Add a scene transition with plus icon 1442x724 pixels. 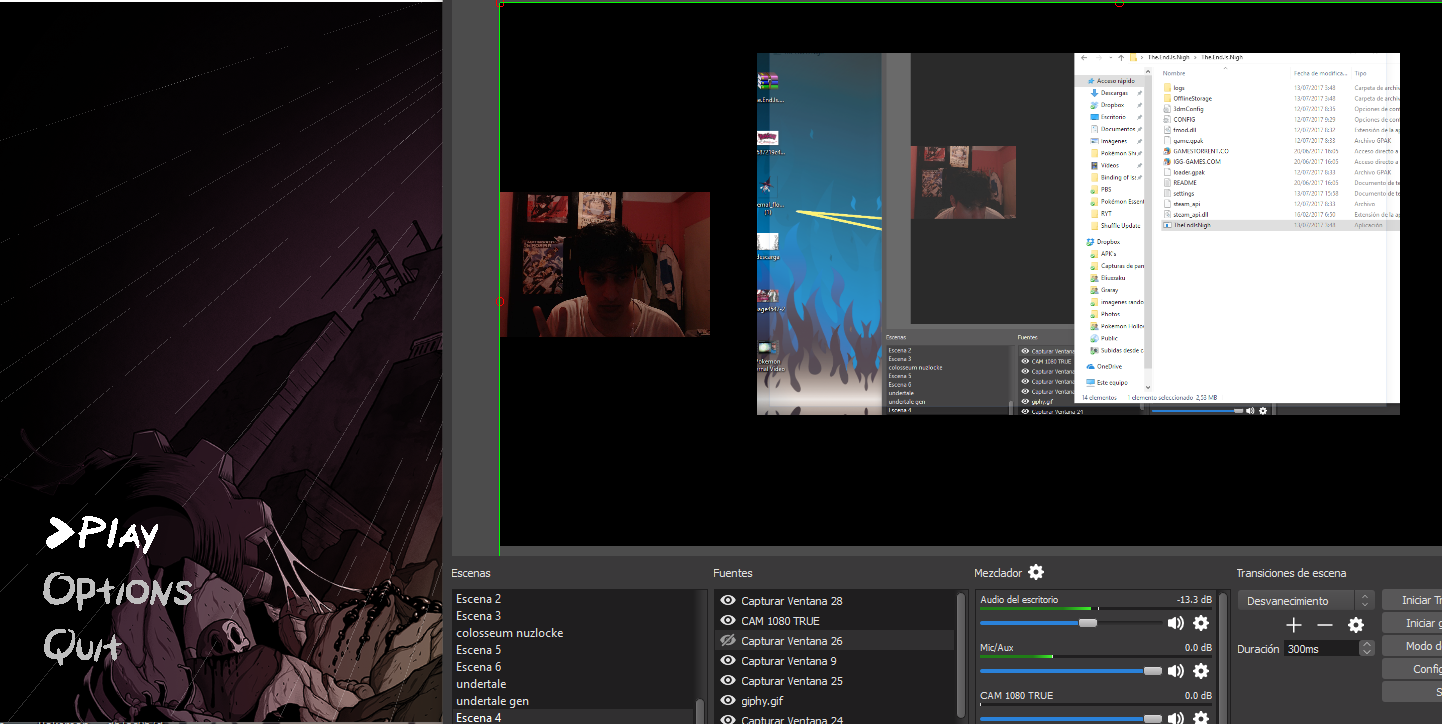(1294, 625)
